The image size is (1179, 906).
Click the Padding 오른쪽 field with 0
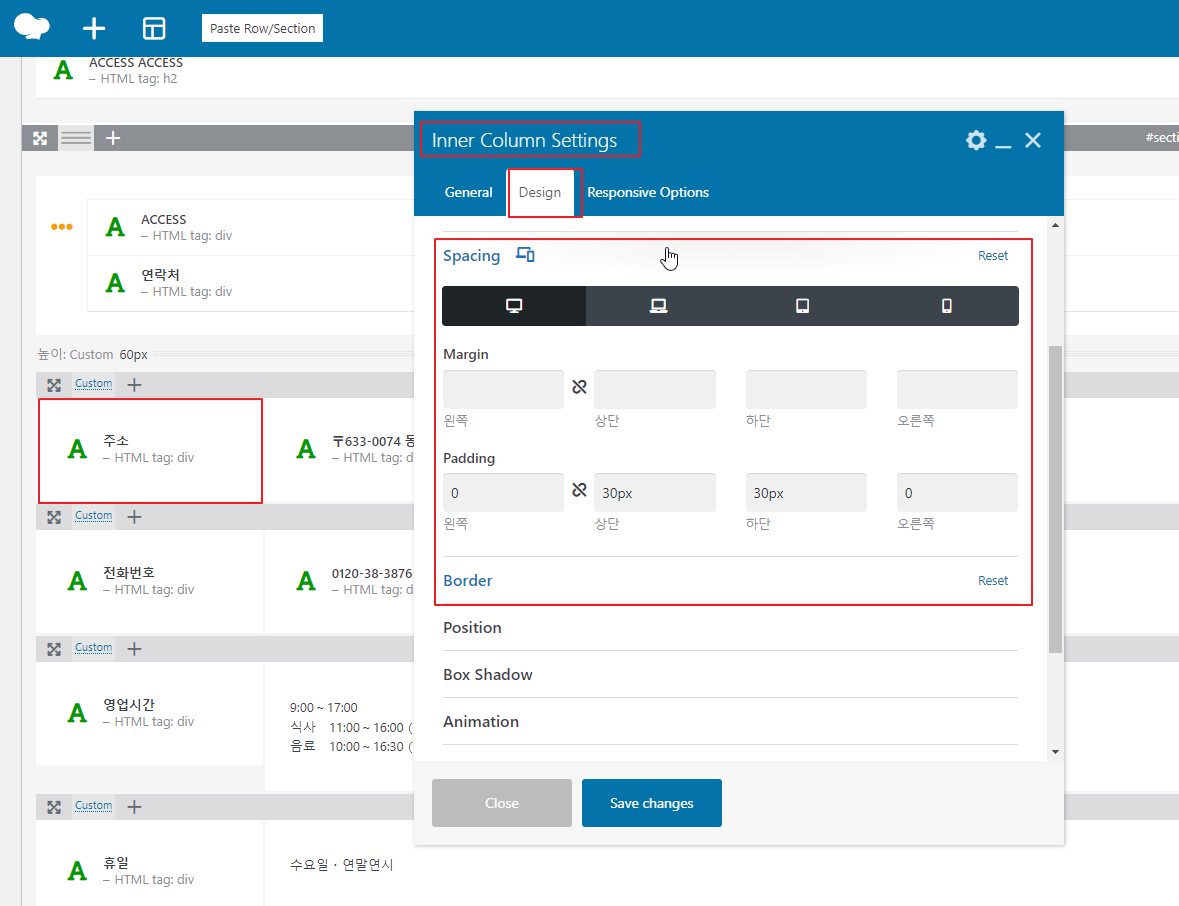click(x=957, y=492)
